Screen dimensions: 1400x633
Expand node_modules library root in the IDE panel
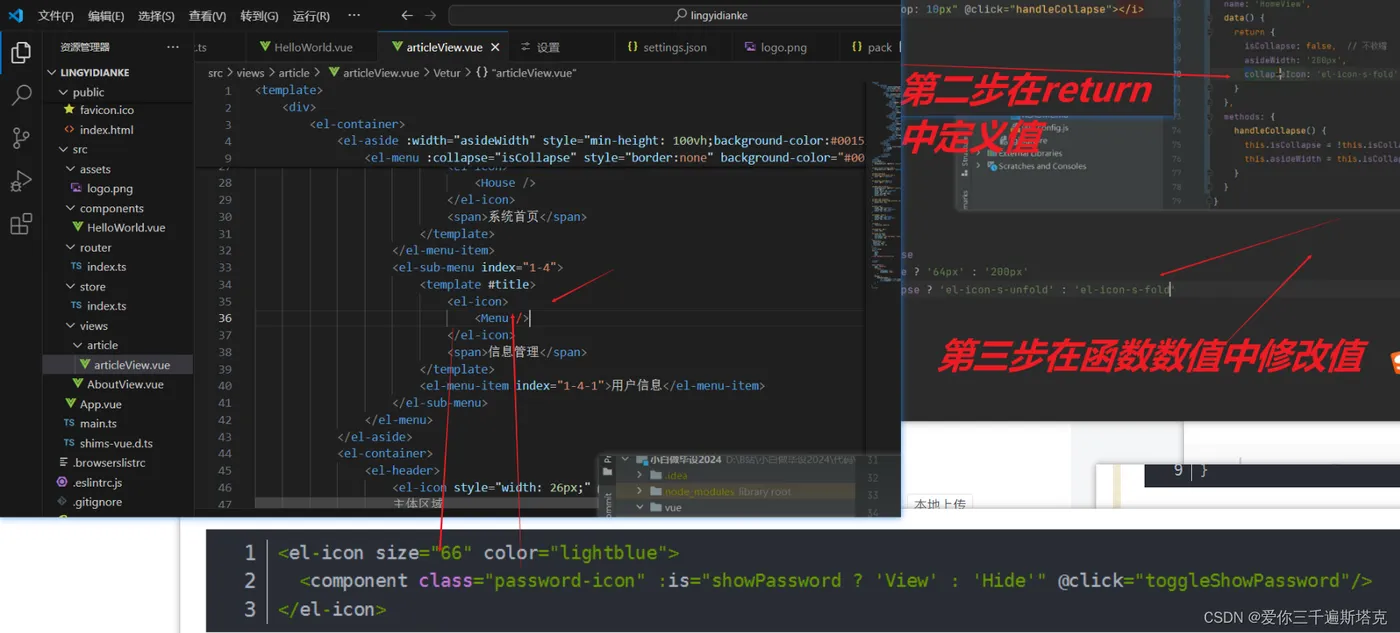coord(640,491)
